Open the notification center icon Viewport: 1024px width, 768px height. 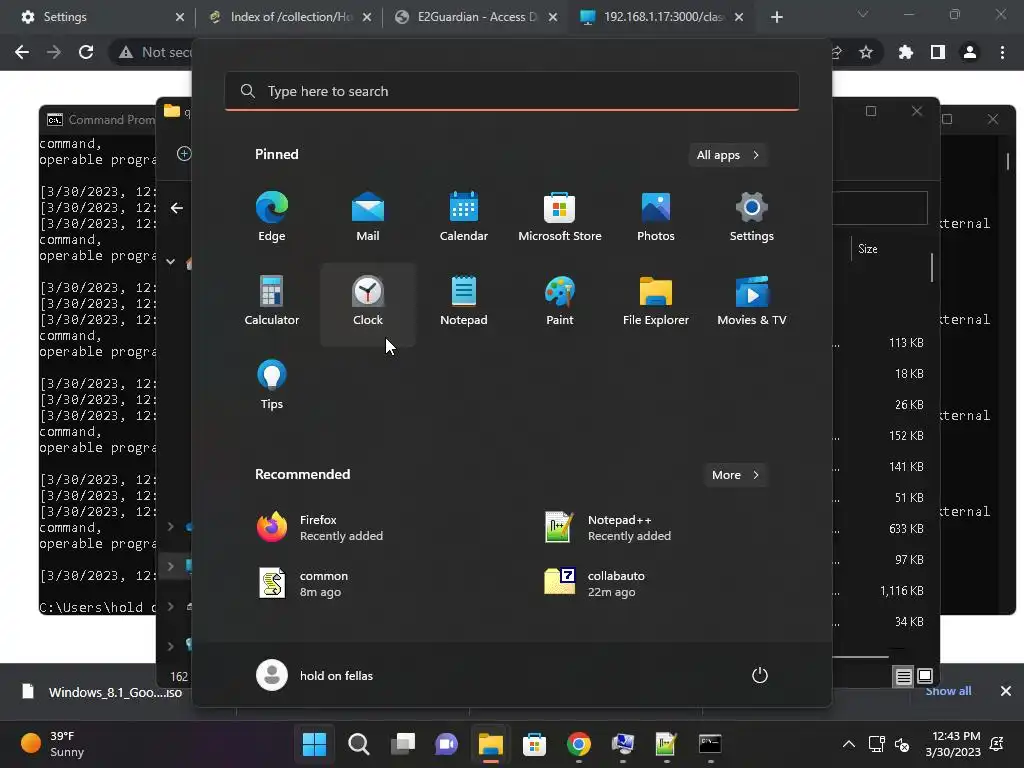click(997, 744)
